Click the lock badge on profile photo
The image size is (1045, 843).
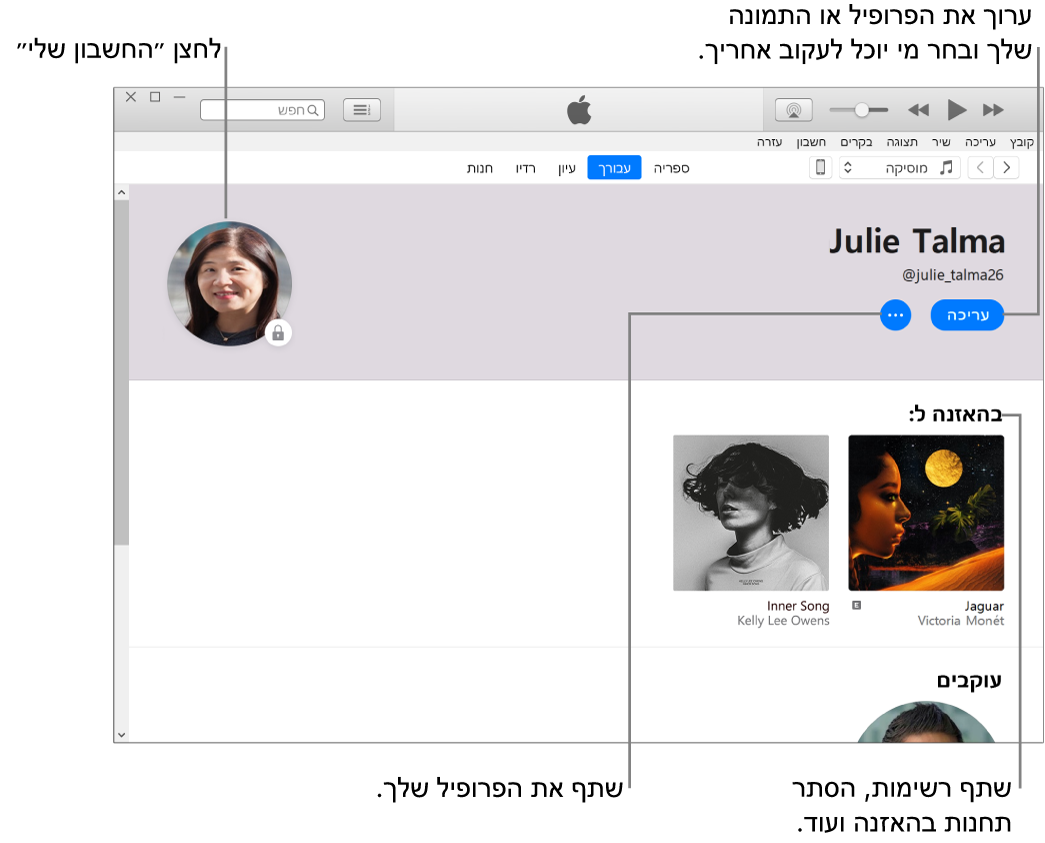tap(278, 333)
